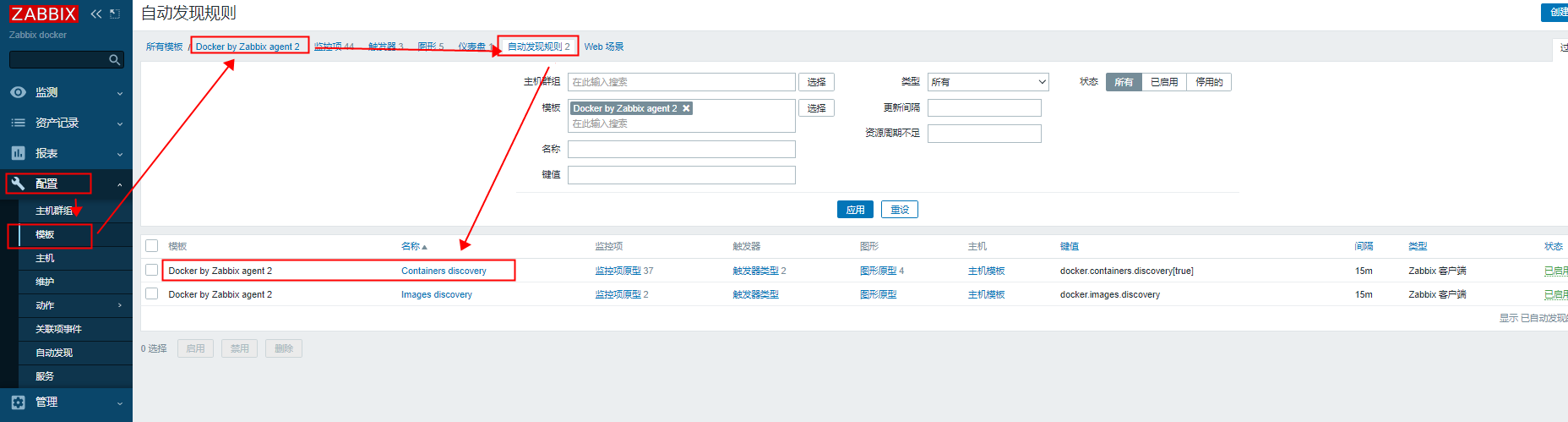Open 主机群组 in the sidebar
This screenshot has width=1568, height=422.
54,211
